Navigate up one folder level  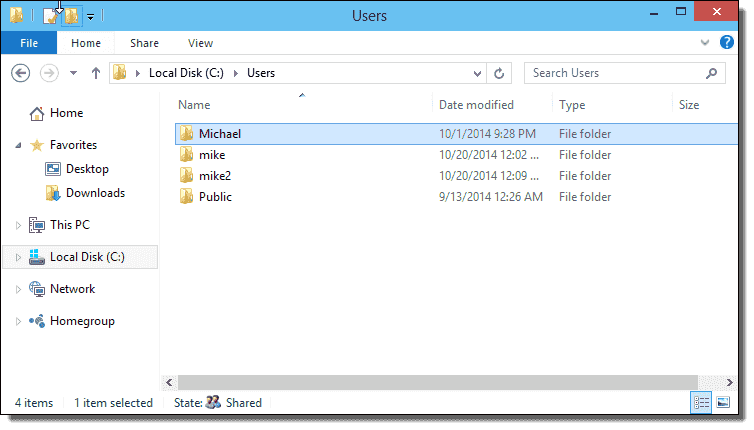[x=96, y=73]
